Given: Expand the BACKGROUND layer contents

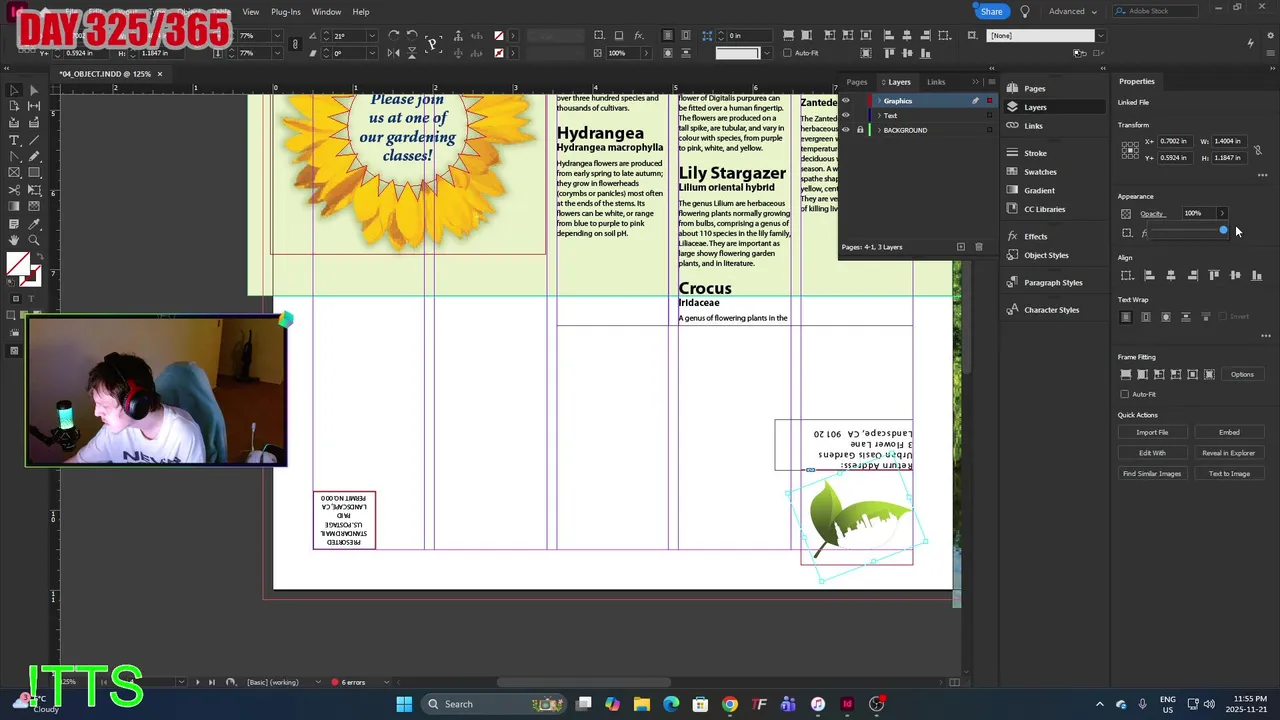Looking at the screenshot, I should (879, 130).
